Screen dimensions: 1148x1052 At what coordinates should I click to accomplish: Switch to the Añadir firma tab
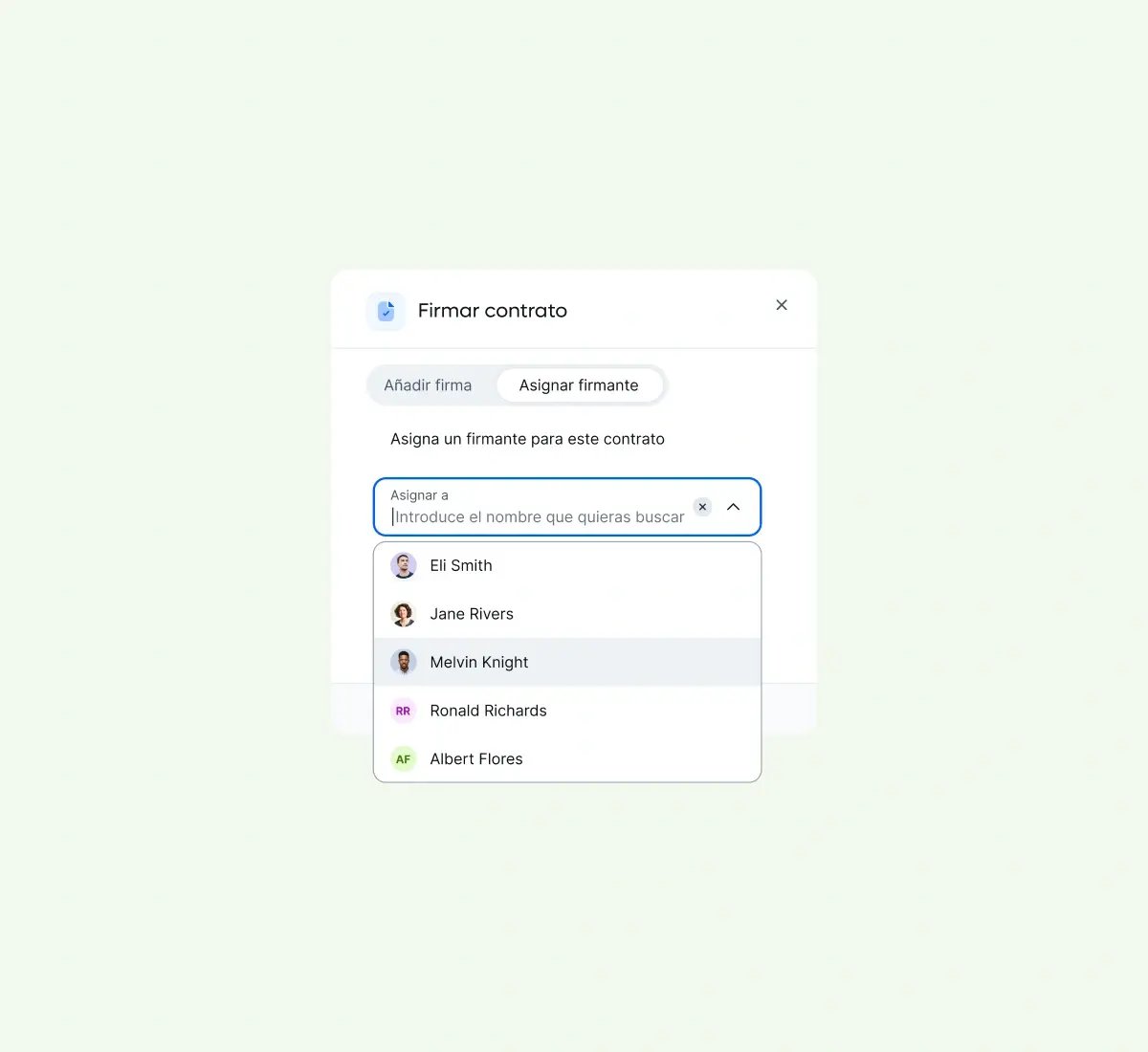428,385
